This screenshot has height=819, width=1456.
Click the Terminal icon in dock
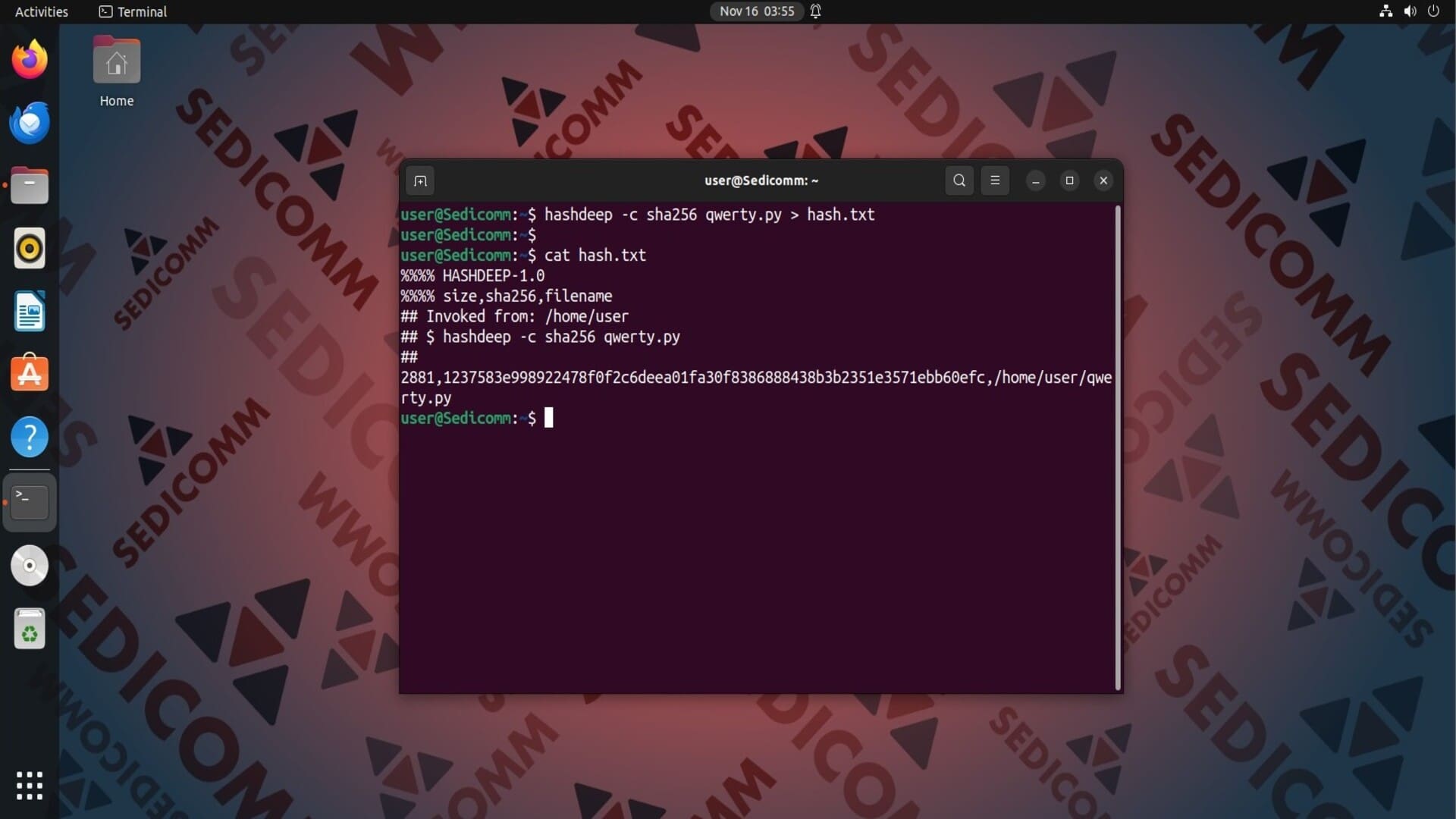coord(30,501)
